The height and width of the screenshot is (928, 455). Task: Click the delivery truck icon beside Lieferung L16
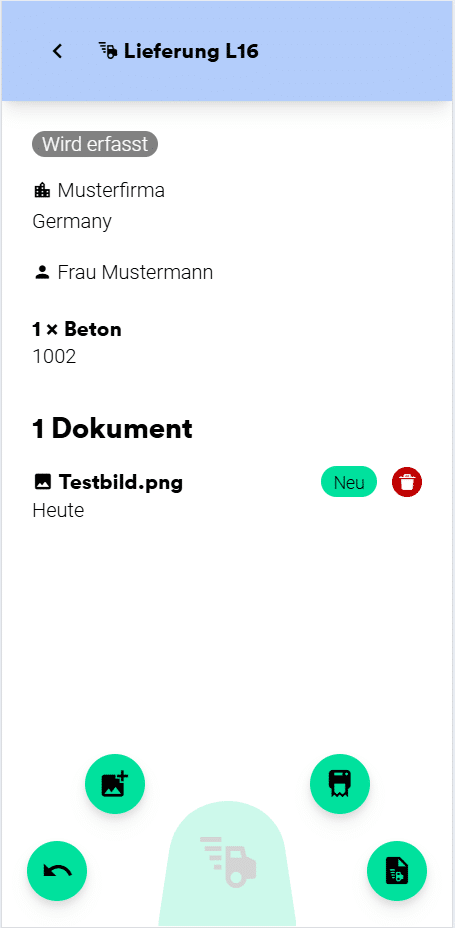click(108, 51)
